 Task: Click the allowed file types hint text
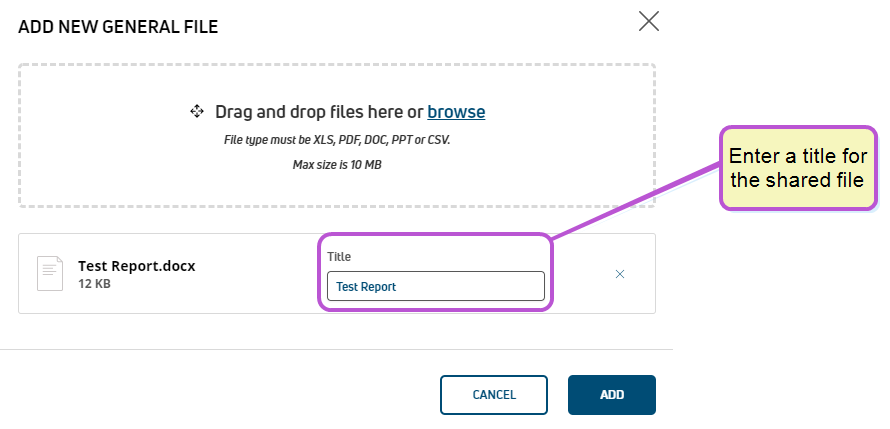337,140
